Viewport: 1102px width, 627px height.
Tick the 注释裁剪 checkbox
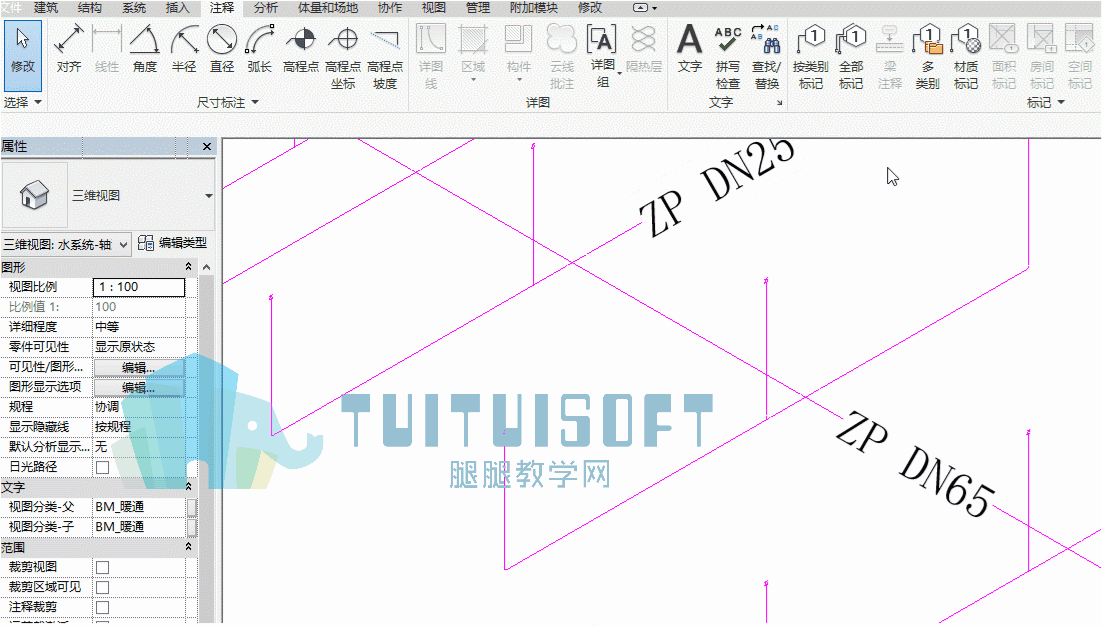(103, 607)
